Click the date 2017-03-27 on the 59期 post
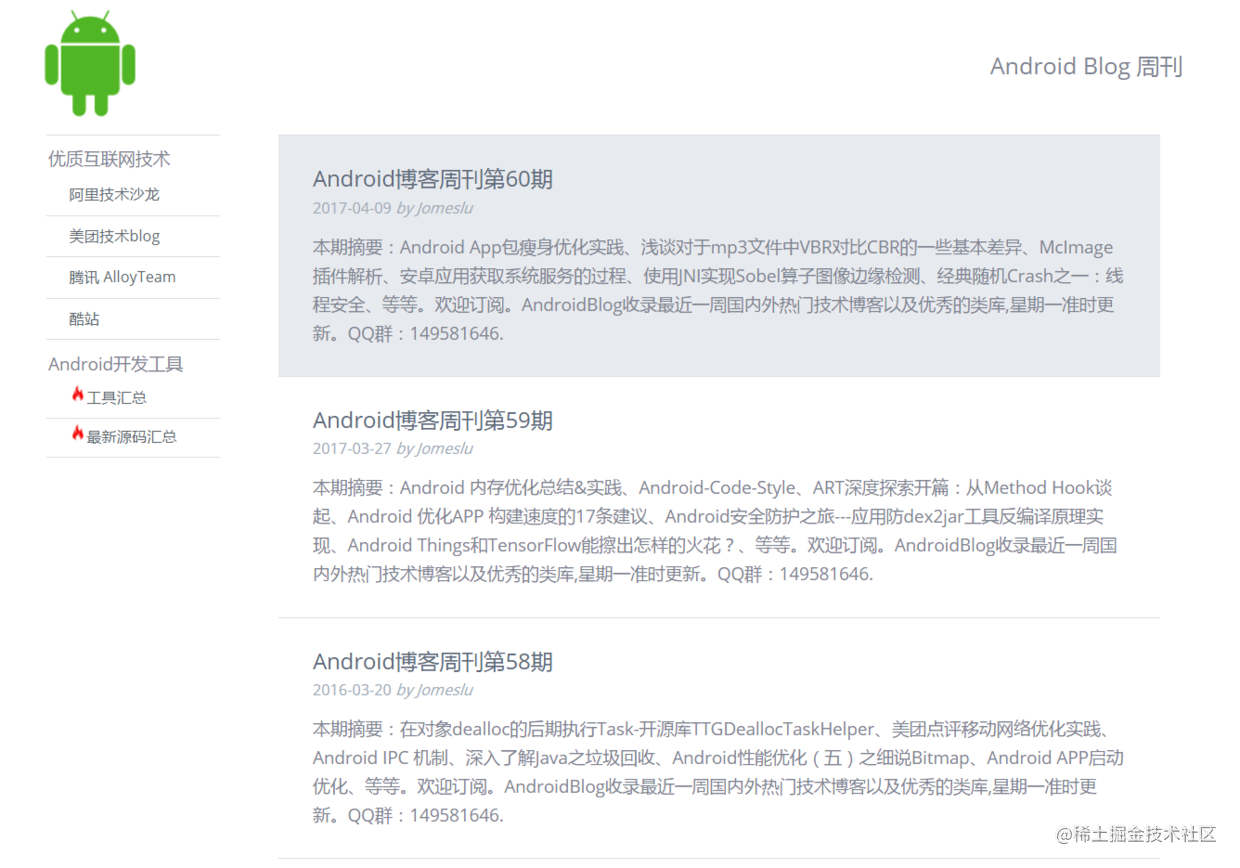 [x=352, y=448]
